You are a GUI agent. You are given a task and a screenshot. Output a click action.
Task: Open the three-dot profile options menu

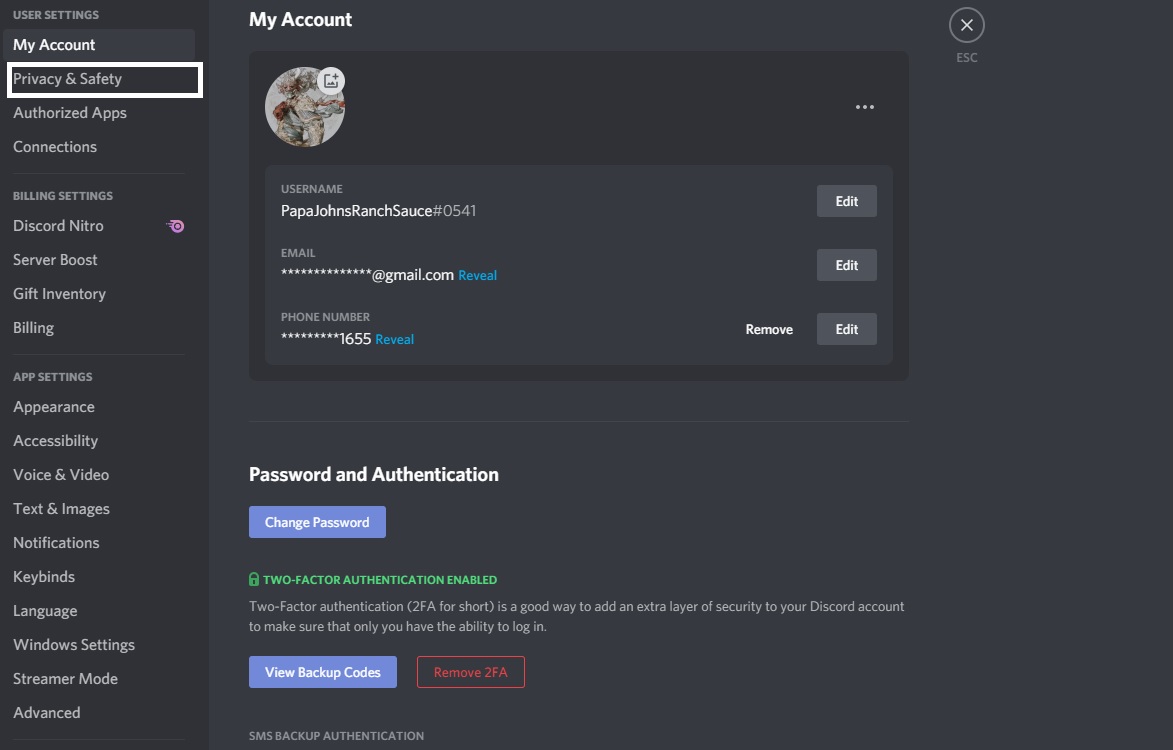coord(865,107)
